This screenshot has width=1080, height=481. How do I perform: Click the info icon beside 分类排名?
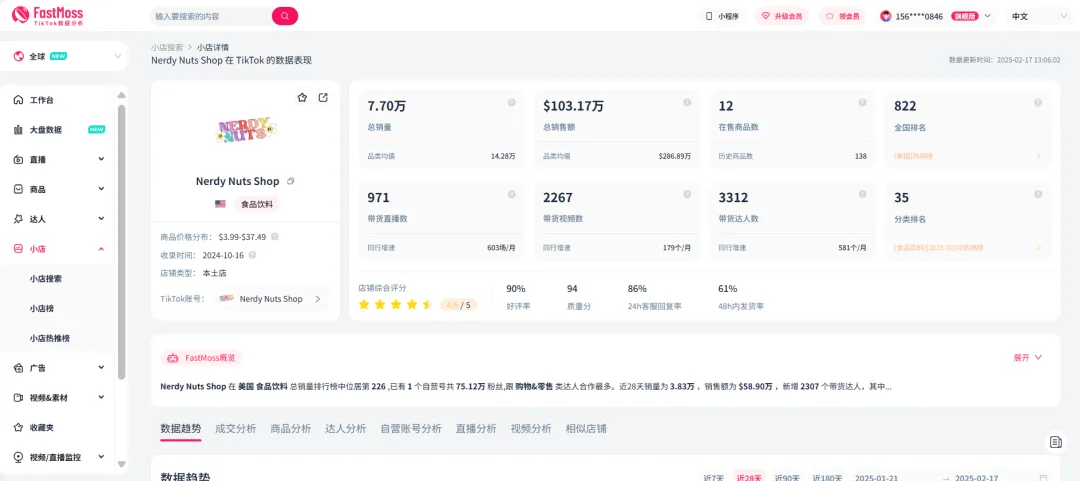point(1038,194)
